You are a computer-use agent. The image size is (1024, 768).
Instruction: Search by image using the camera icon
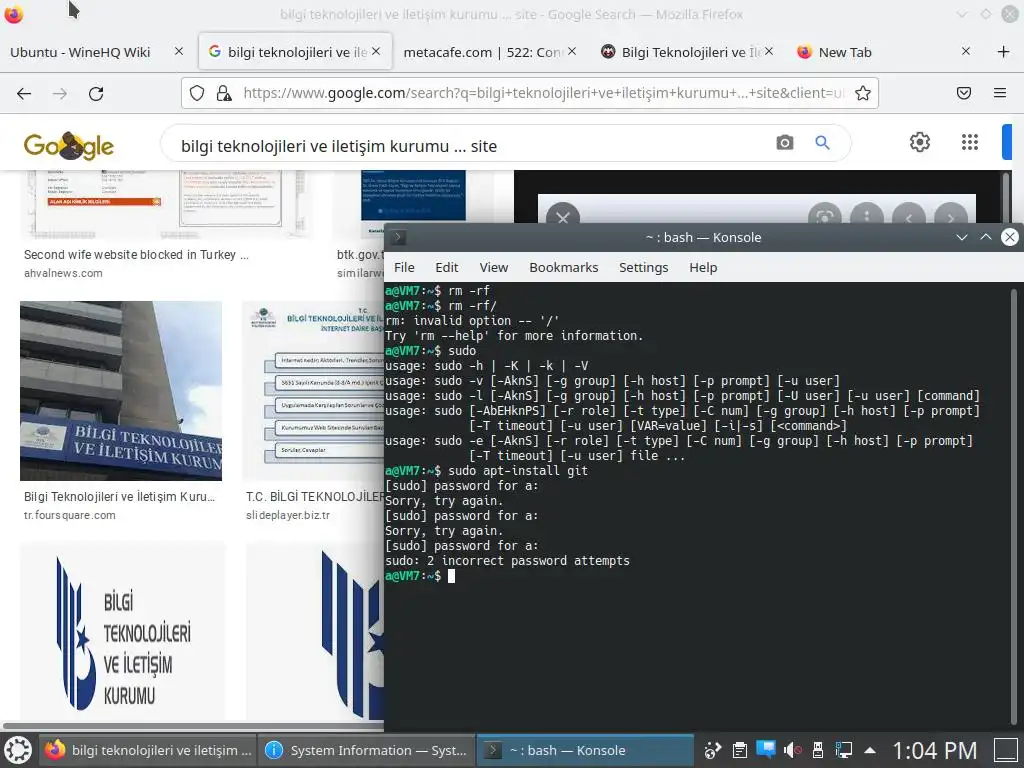pos(785,142)
